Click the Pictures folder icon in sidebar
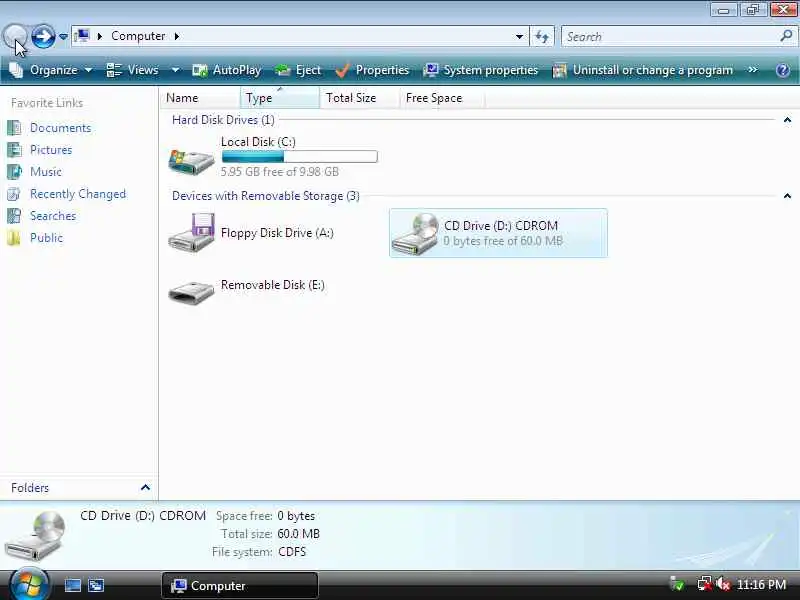This screenshot has height=600, width=800. click(x=14, y=149)
